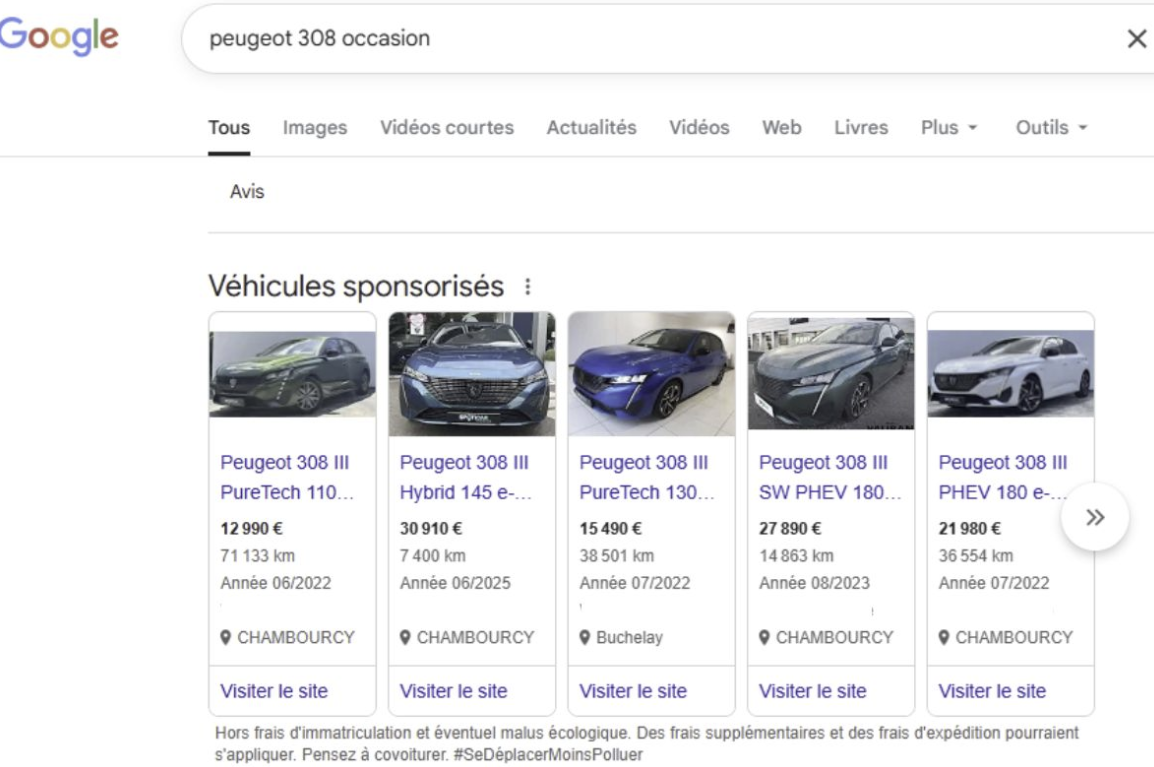Click the location pin for Buchelay listing
1154x767 pixels.
tap(586, 637)
